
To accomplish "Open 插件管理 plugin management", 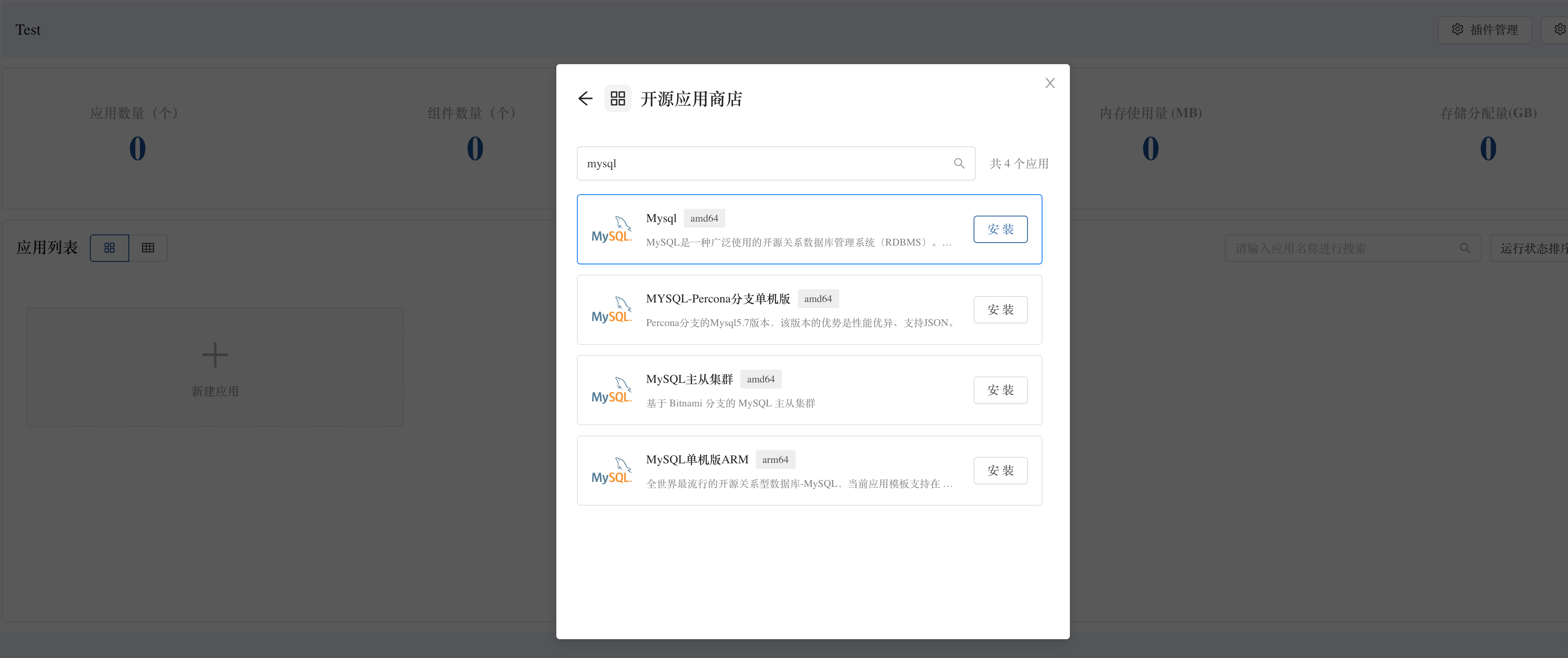I will pos(1485,29).
